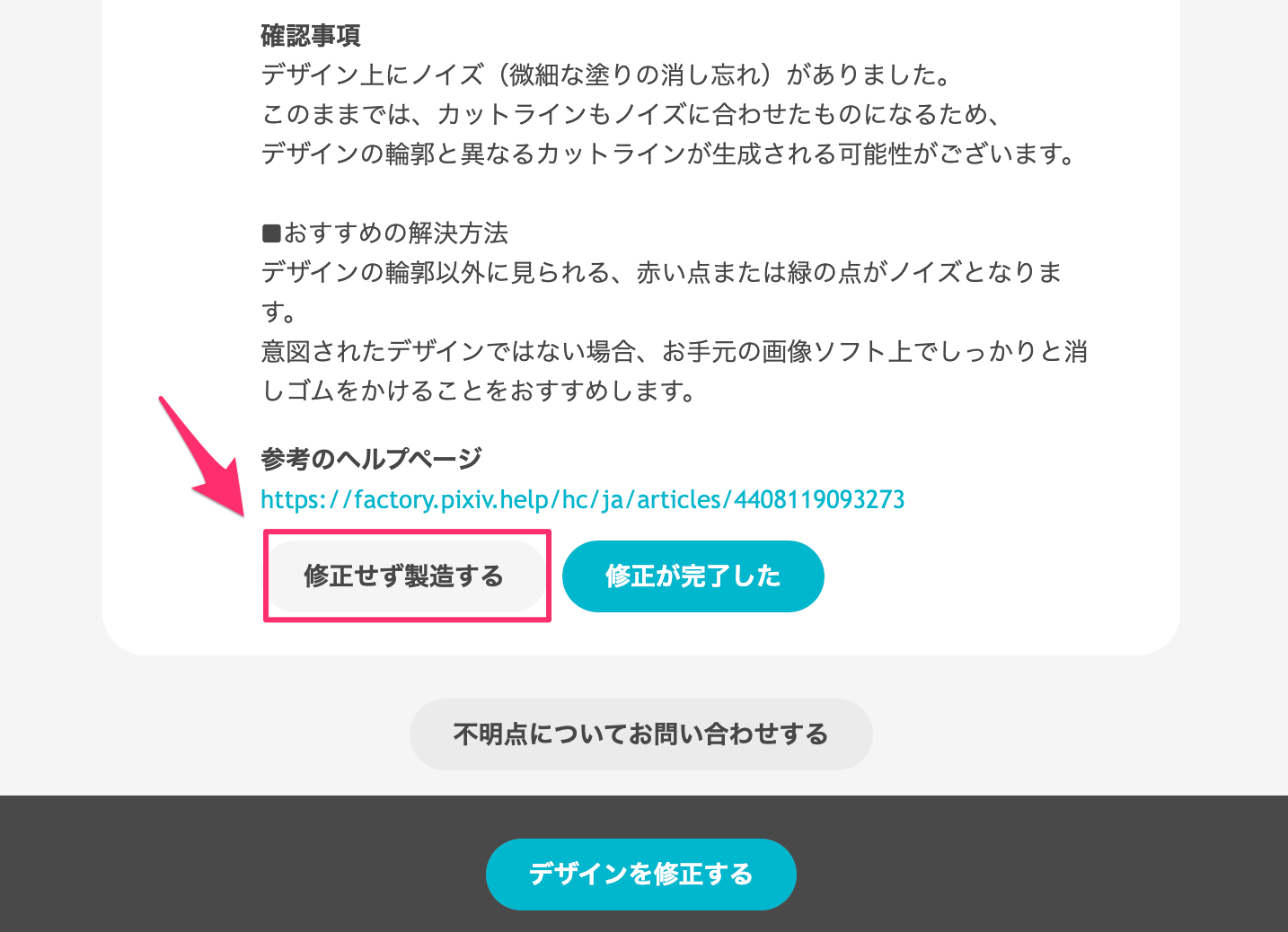The width and height of the screenshot is (1288, 932).
Task: Click the line starting 意図されたデザインではない場合
Action: 675,351
